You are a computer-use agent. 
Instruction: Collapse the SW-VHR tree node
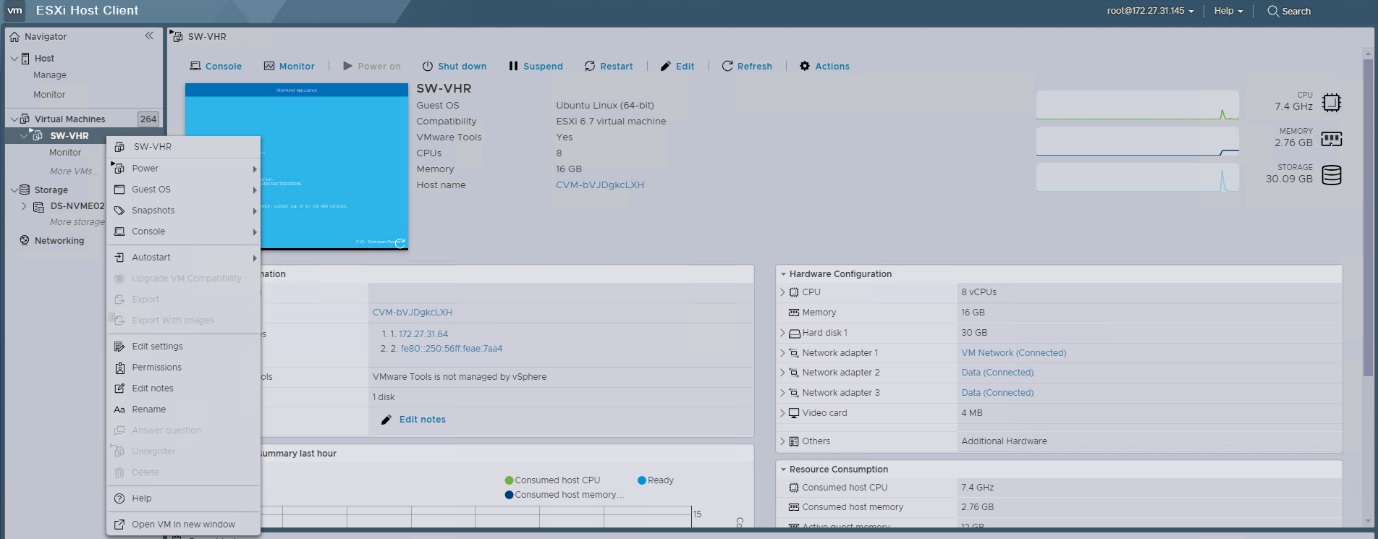pos(24,137)
